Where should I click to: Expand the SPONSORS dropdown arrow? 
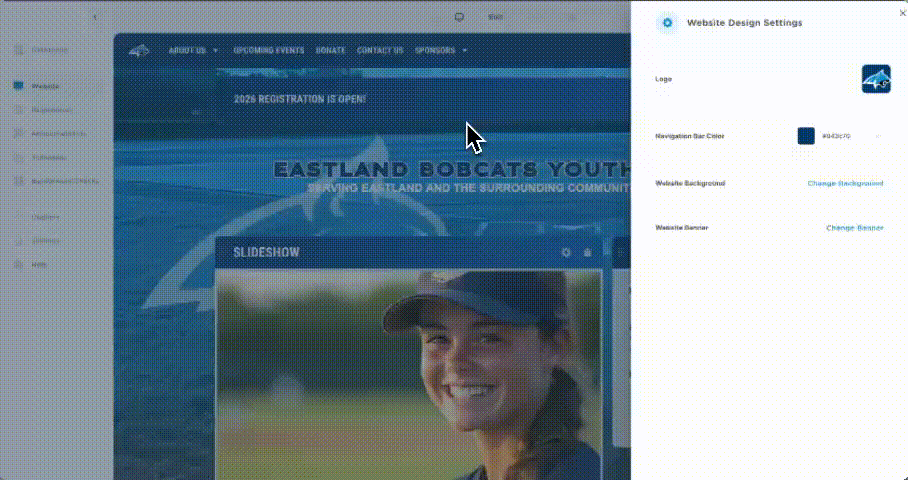pyautogui.click(x=464, y=51)
